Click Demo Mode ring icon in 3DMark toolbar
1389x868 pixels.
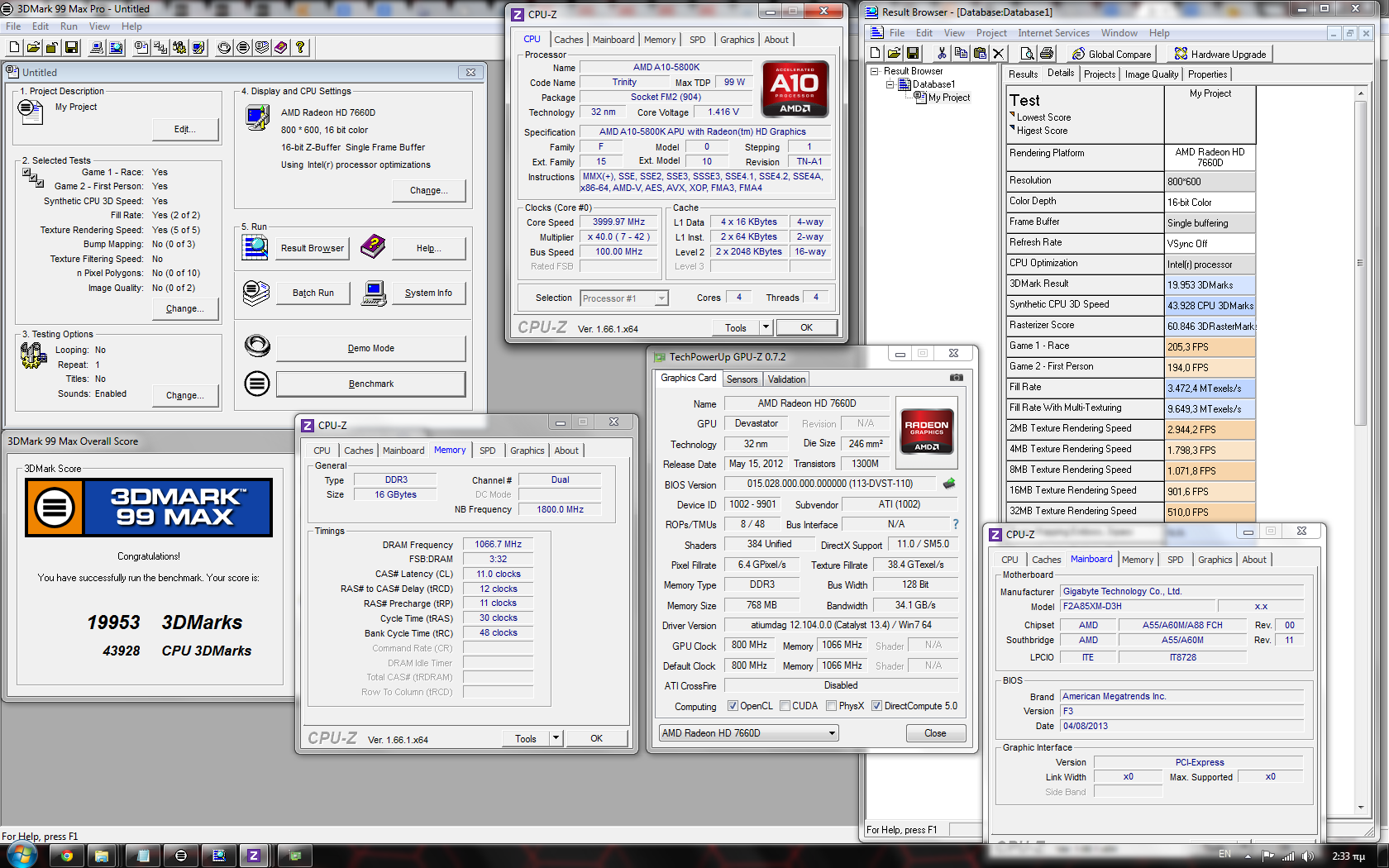coord(224,47)
